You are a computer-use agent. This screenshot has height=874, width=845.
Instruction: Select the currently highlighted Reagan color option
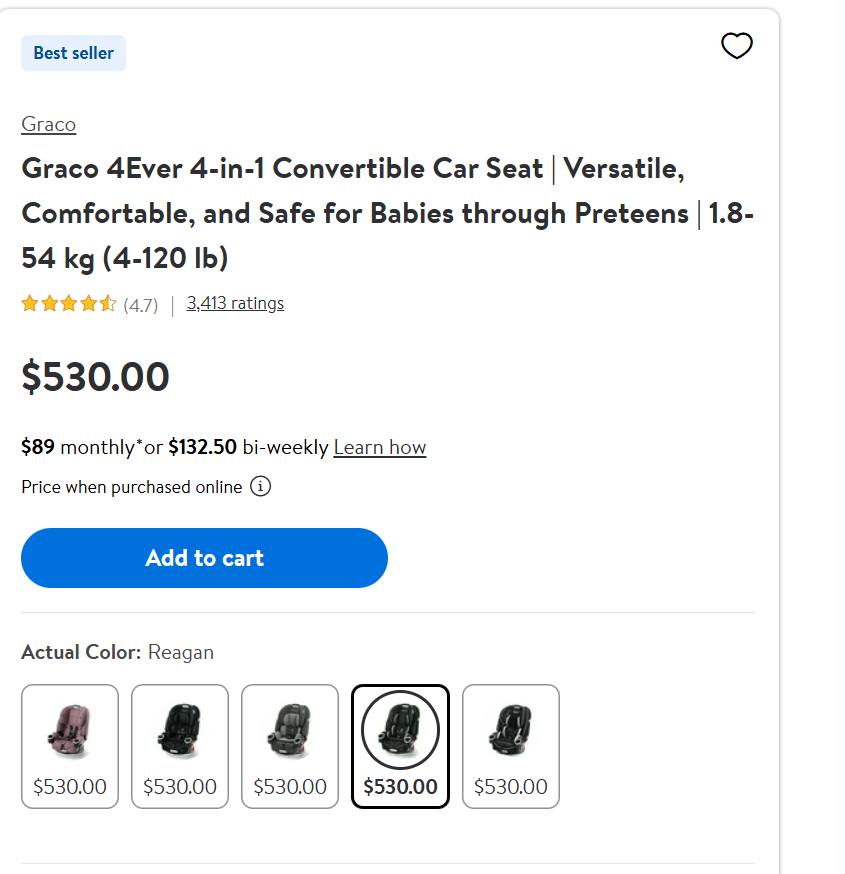tap(400, 745)
